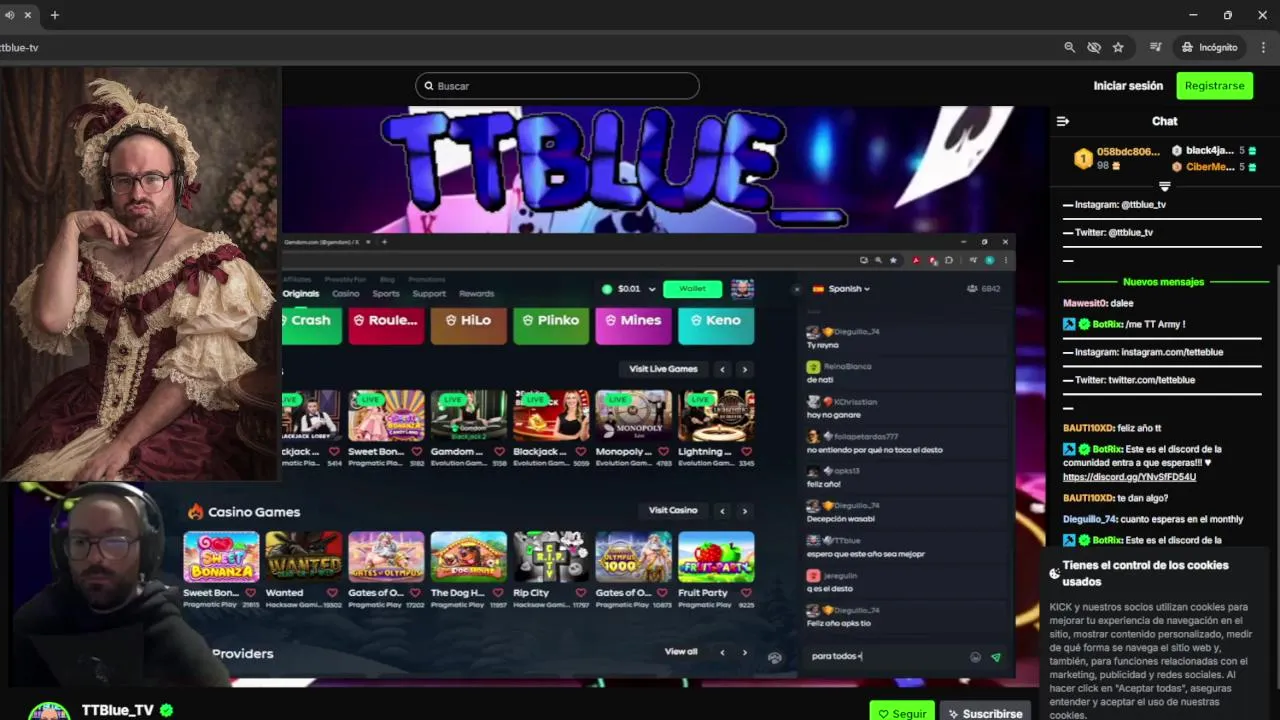The image size is (1280, 720).
Task: Open emoji picker in Gamdom chat
Action: point(975,657)
